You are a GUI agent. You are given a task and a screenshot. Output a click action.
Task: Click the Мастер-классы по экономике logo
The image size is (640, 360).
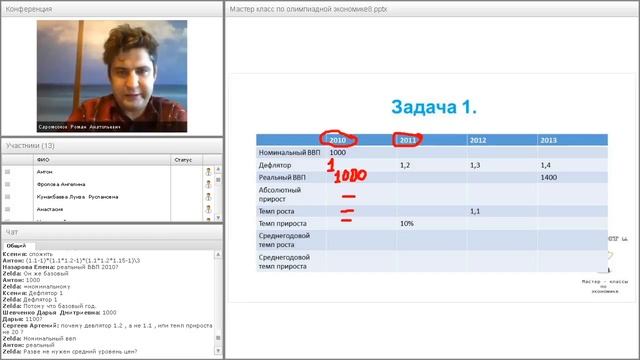coord(605,286)
